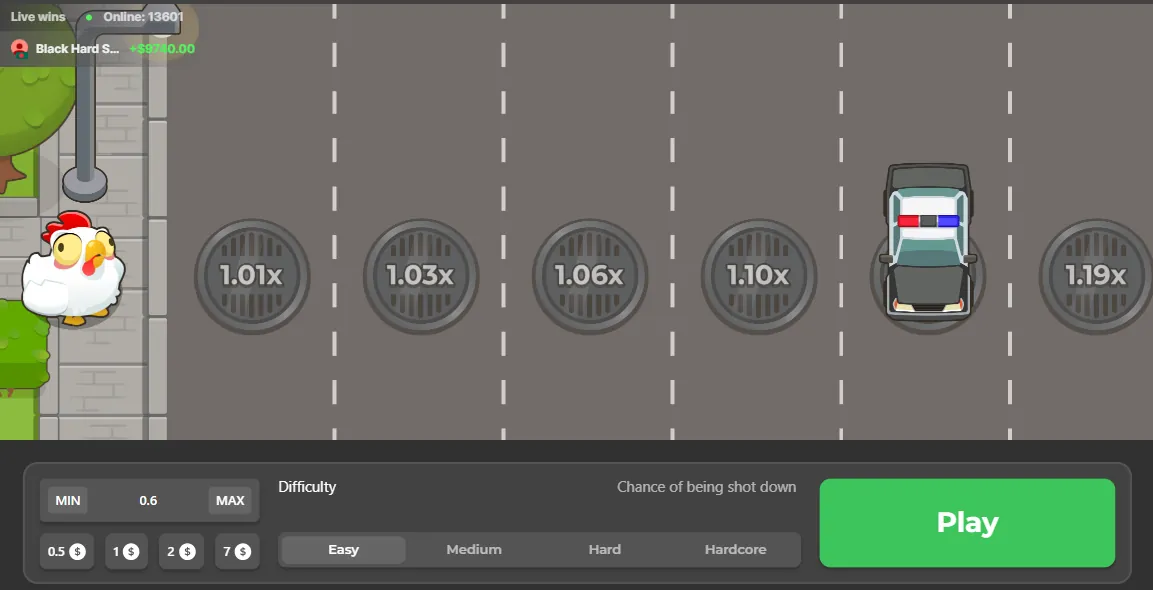Pick the 1.10x manhole multiplier
Image resolution: width=1153 pixels, height=590 pixels.
pos(759,276)
